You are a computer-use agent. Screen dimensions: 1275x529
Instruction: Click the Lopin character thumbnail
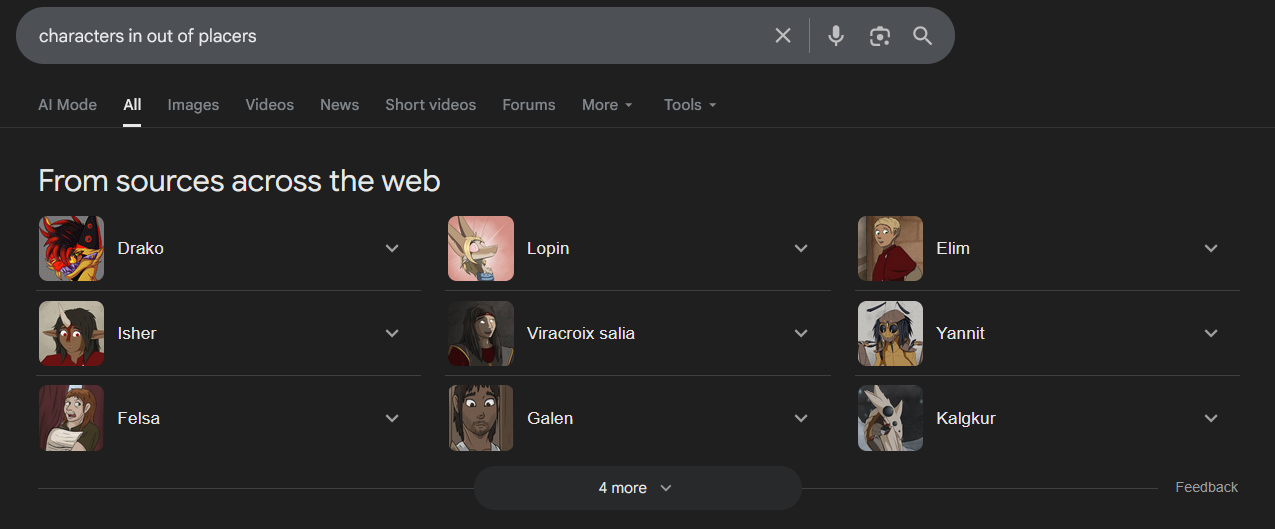(481, 248)
